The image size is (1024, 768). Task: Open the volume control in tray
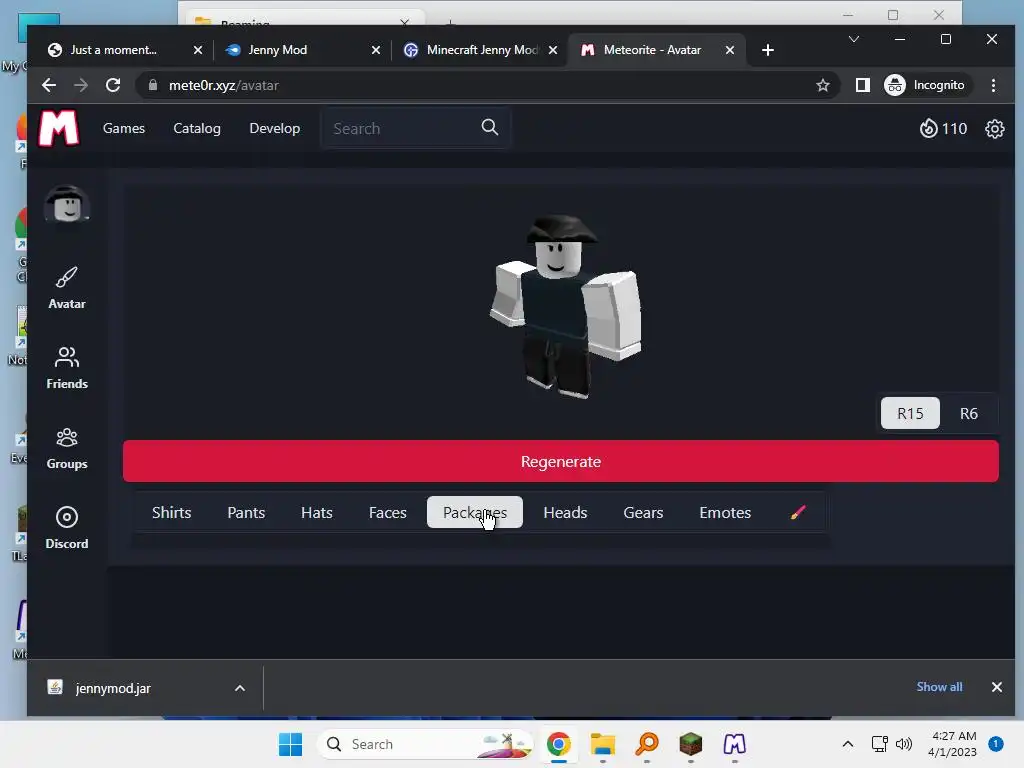tap(904, 744)
